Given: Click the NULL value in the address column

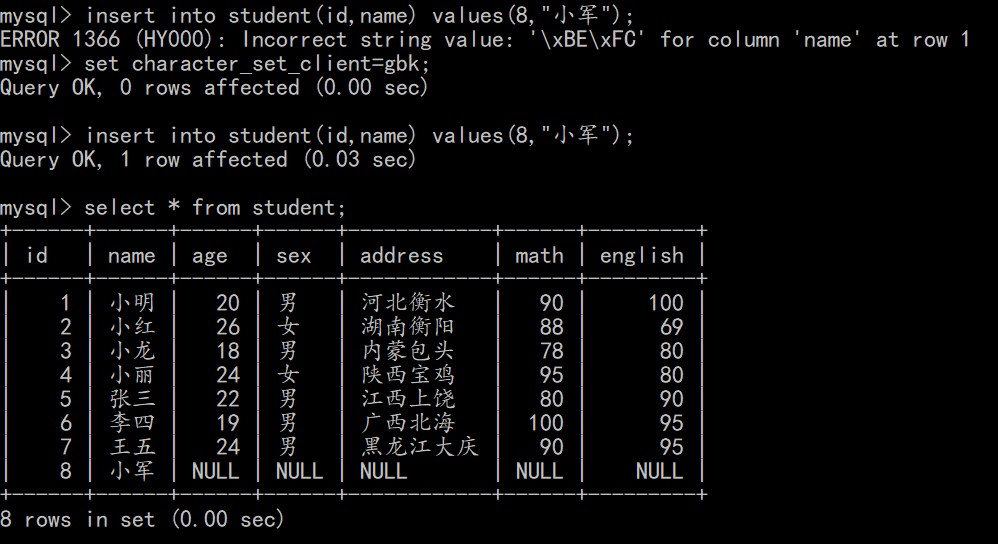Looking at the screenshot, I should (384, 471).
